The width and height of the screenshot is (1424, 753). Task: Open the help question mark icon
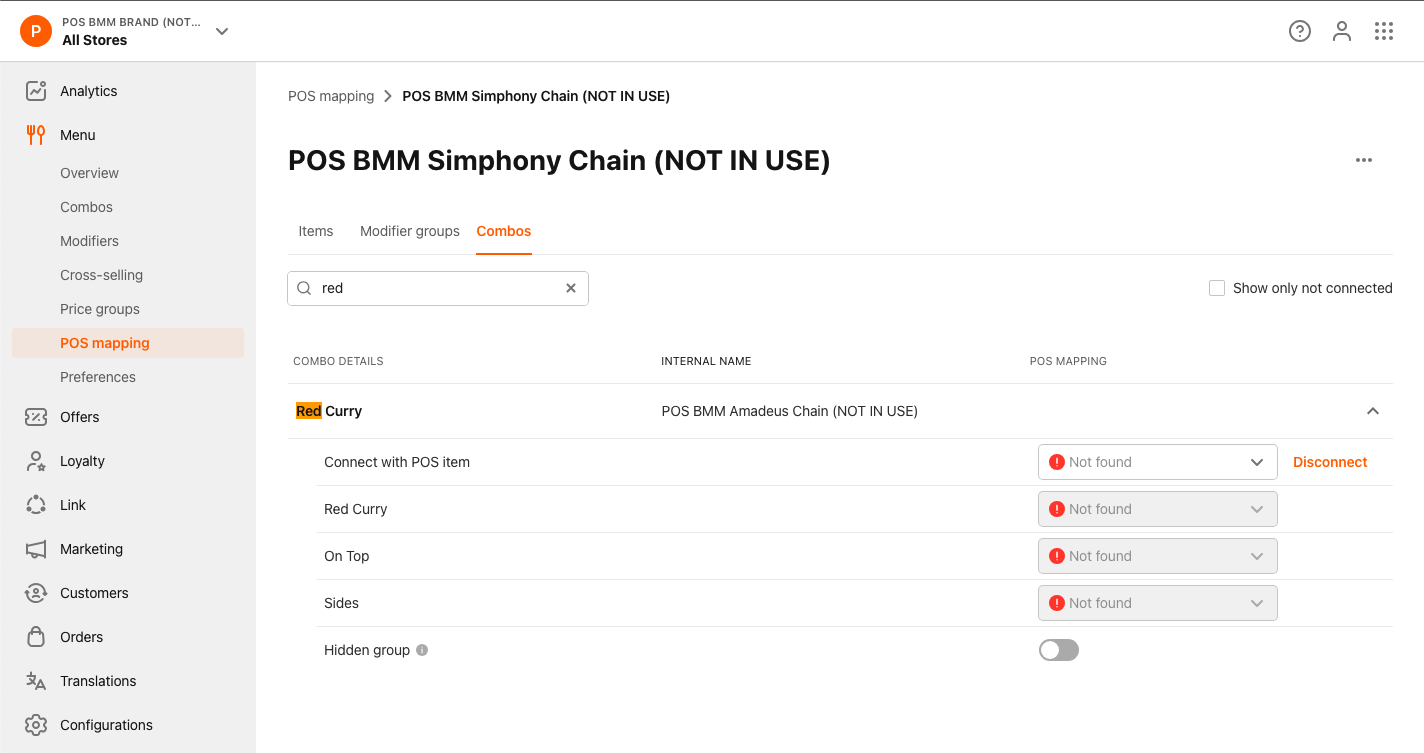[1300, 31]
